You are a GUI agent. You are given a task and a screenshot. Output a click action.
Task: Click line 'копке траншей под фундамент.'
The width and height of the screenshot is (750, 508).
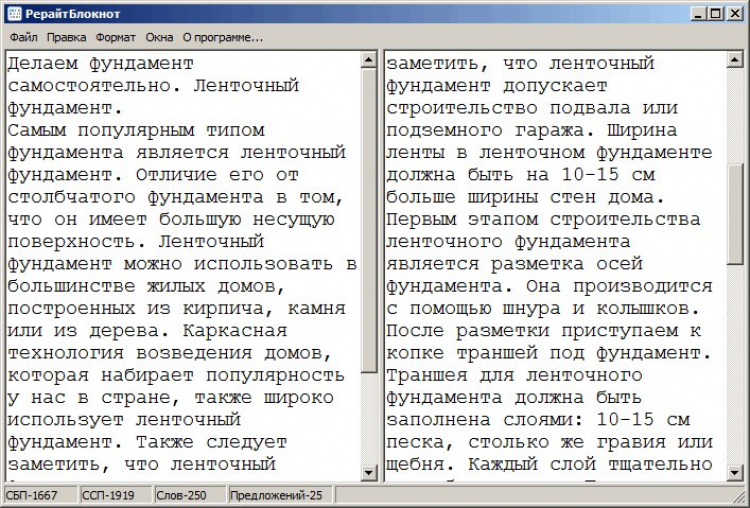[x=549, y=353]
